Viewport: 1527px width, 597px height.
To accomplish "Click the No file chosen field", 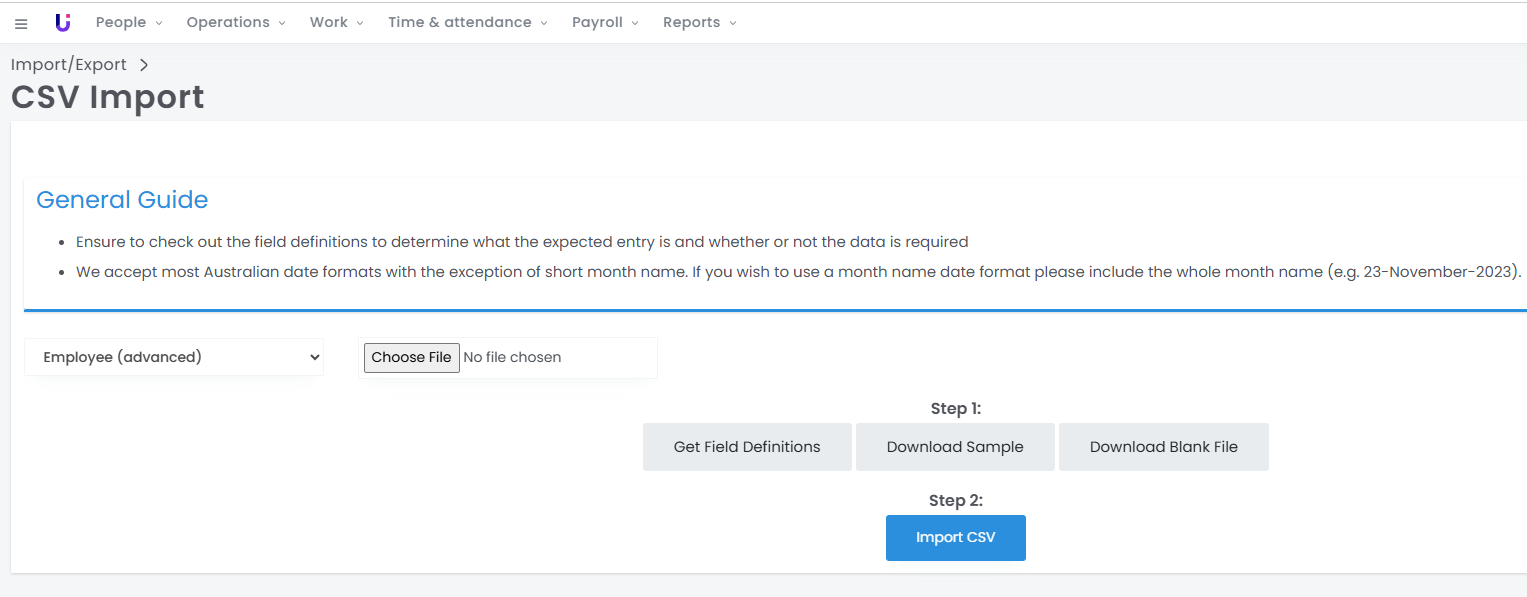I will tap(512, 357).
